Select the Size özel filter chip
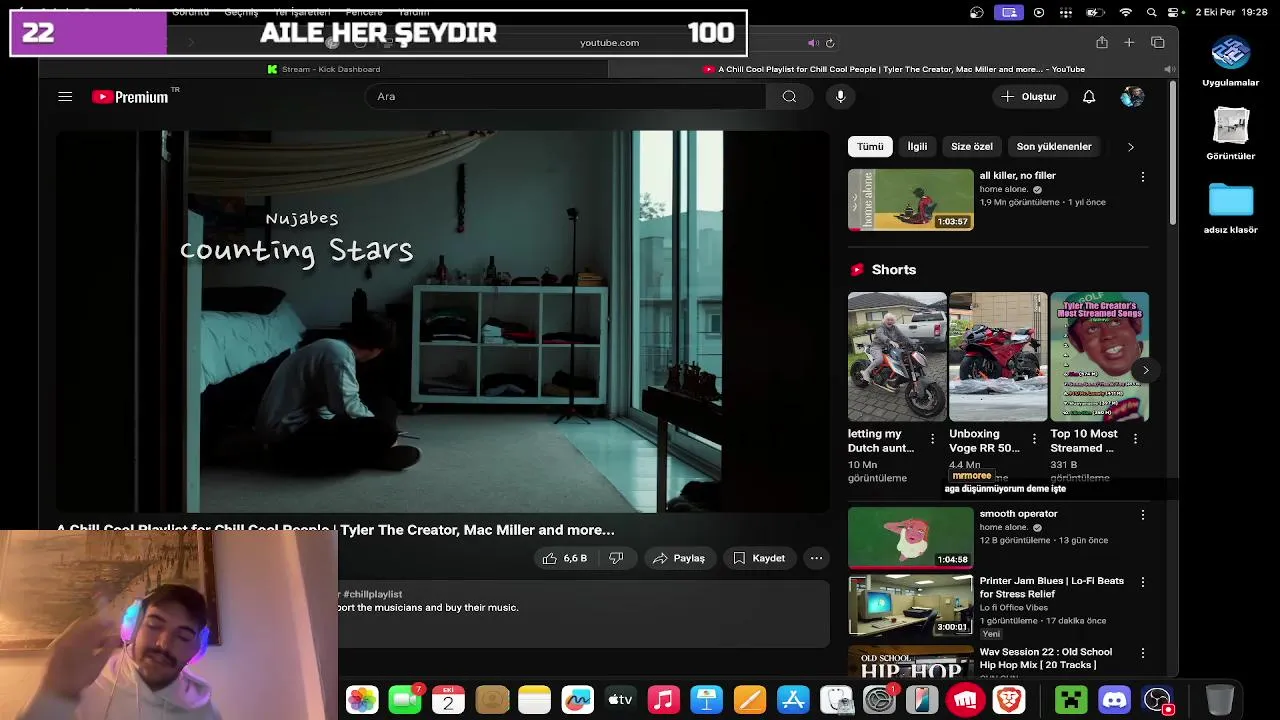The height and width of the screenshot is (720, 1280). [971, 146]
